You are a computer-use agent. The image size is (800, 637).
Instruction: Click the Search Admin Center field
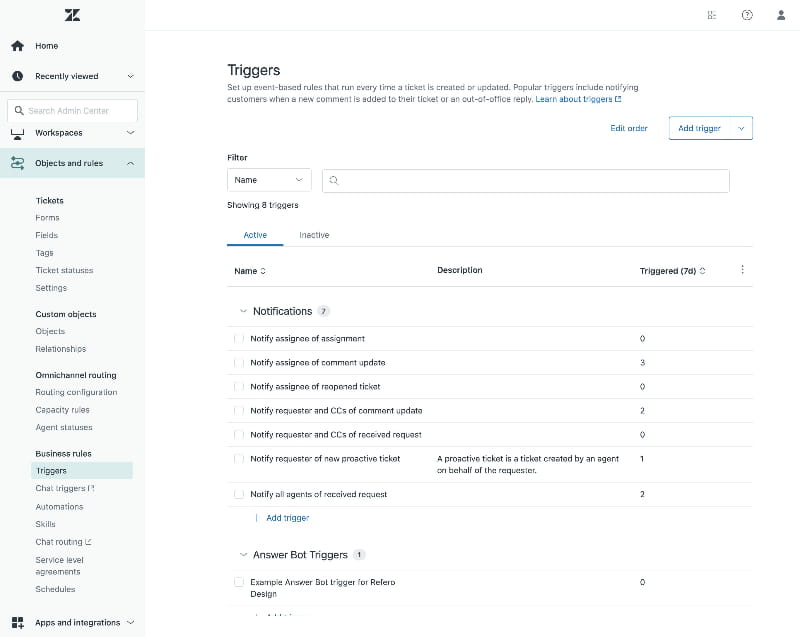[72, 110]
